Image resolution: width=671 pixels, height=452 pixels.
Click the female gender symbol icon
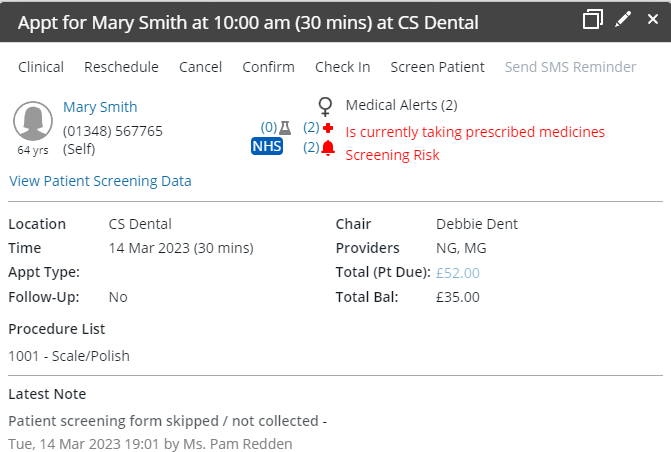point(325,107)
